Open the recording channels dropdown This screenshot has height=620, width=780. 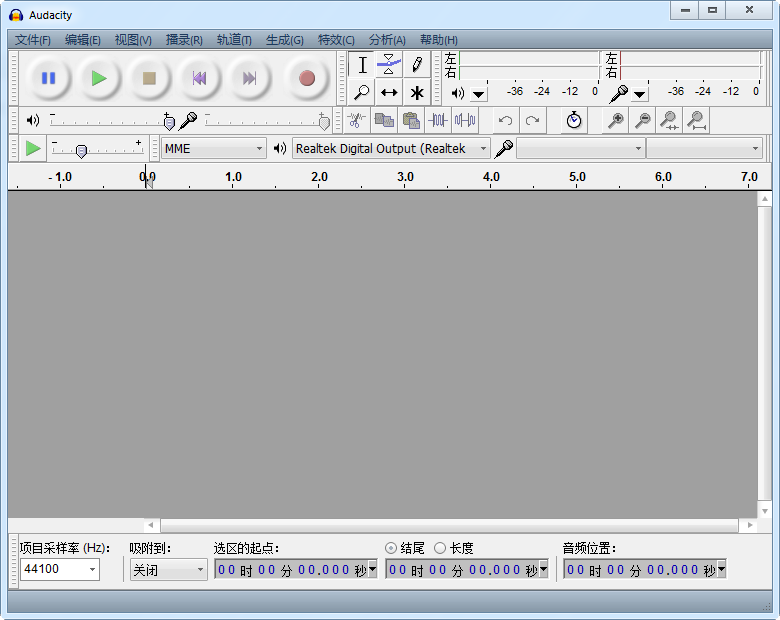(704, 149)
